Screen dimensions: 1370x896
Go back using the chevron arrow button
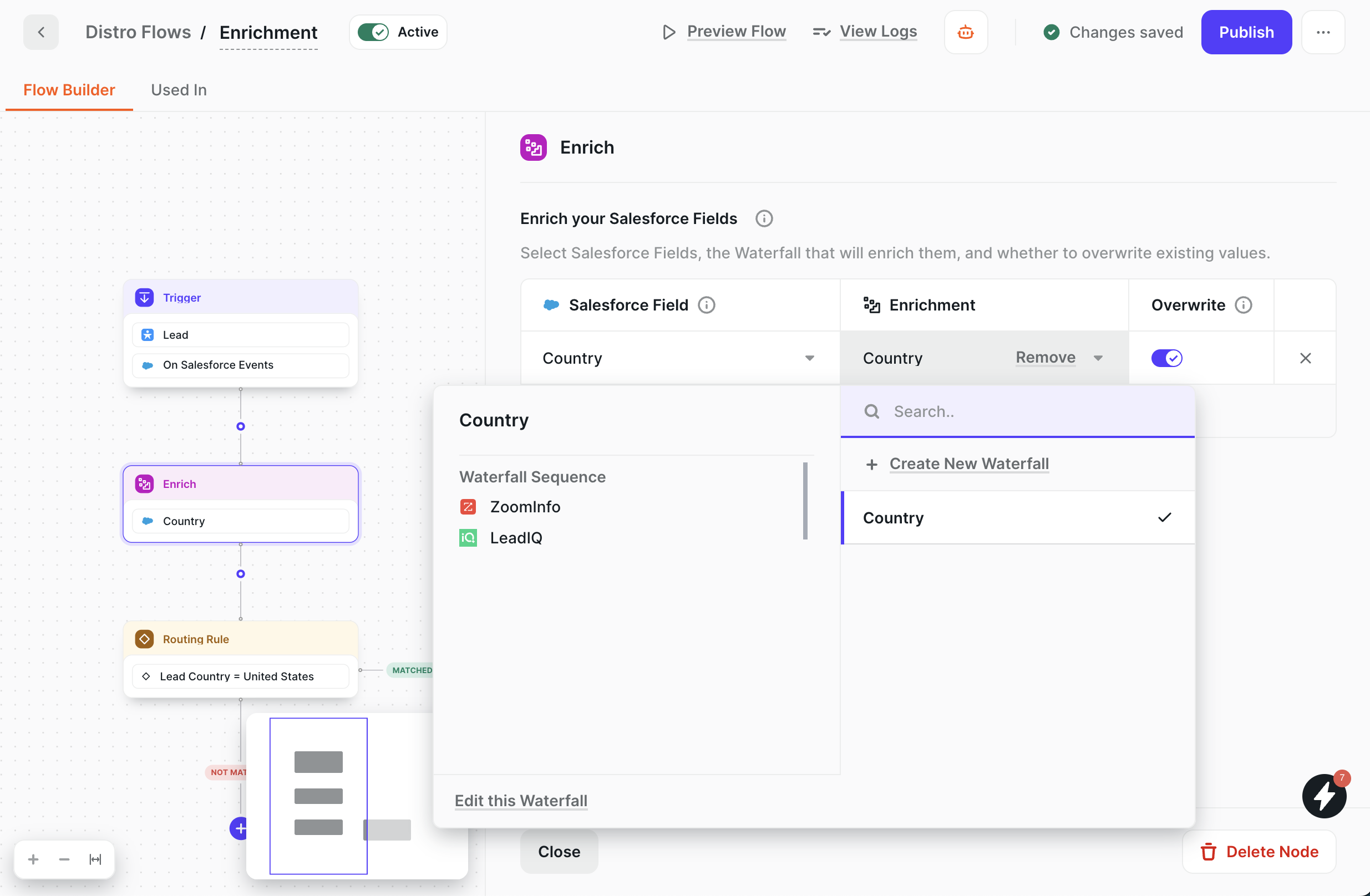pos(41,32)
